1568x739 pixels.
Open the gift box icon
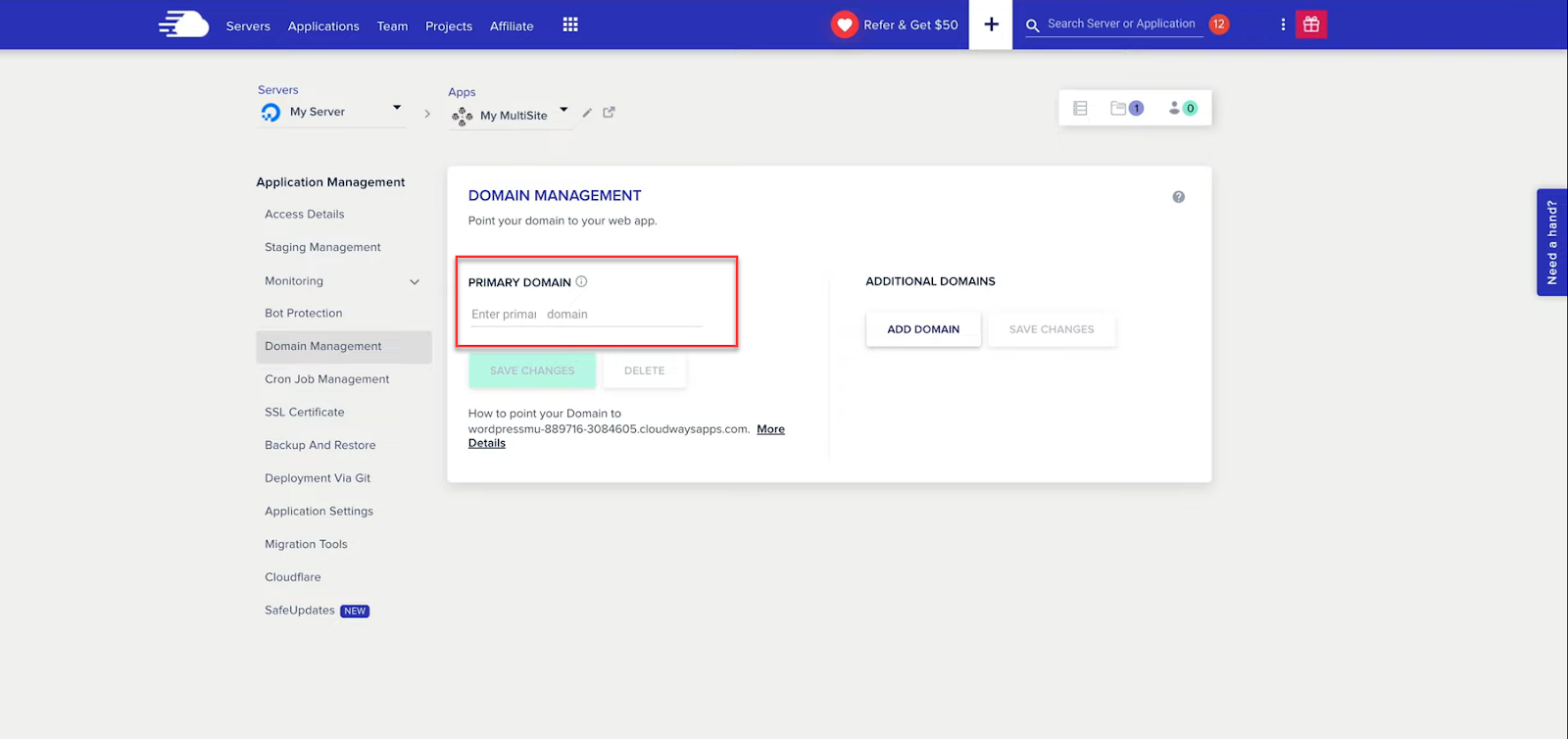point(1311,25)
